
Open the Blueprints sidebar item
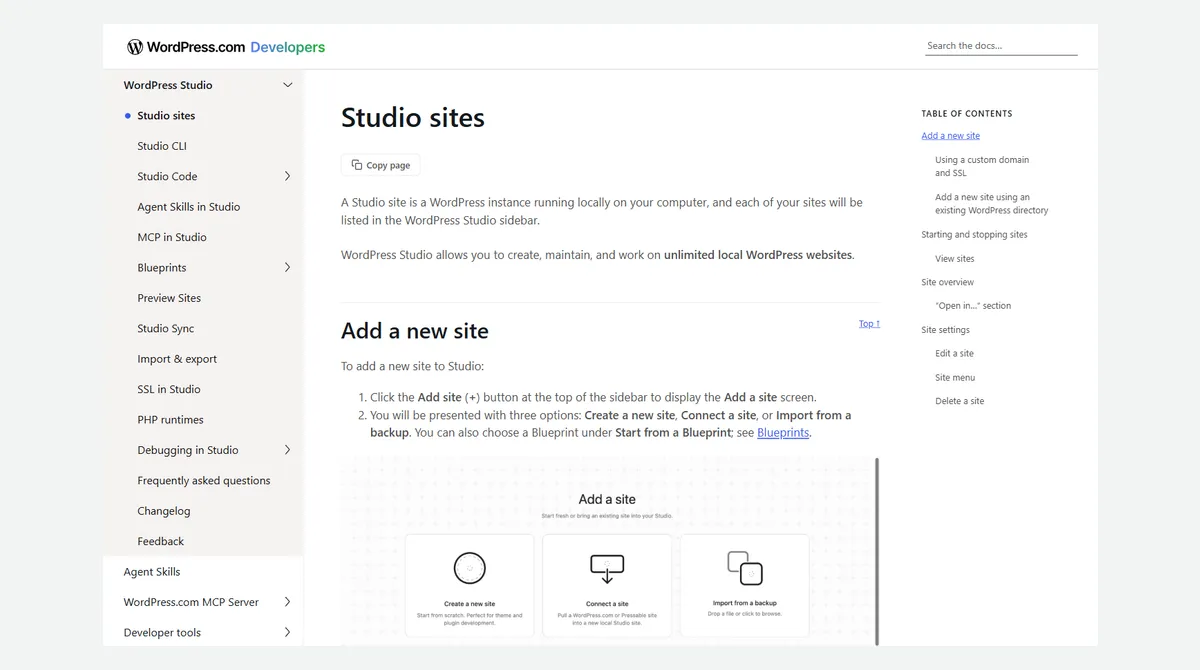click(162, 267)
